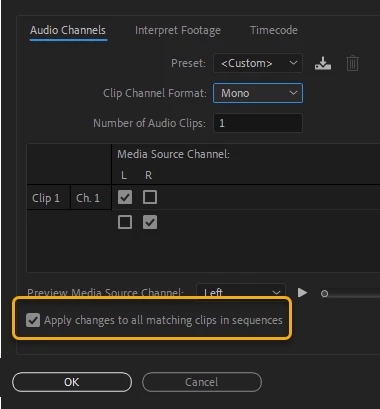This screenshot has width=380, height=409.
Task: Play the preview media source channel
Action: tap(302, 293)
